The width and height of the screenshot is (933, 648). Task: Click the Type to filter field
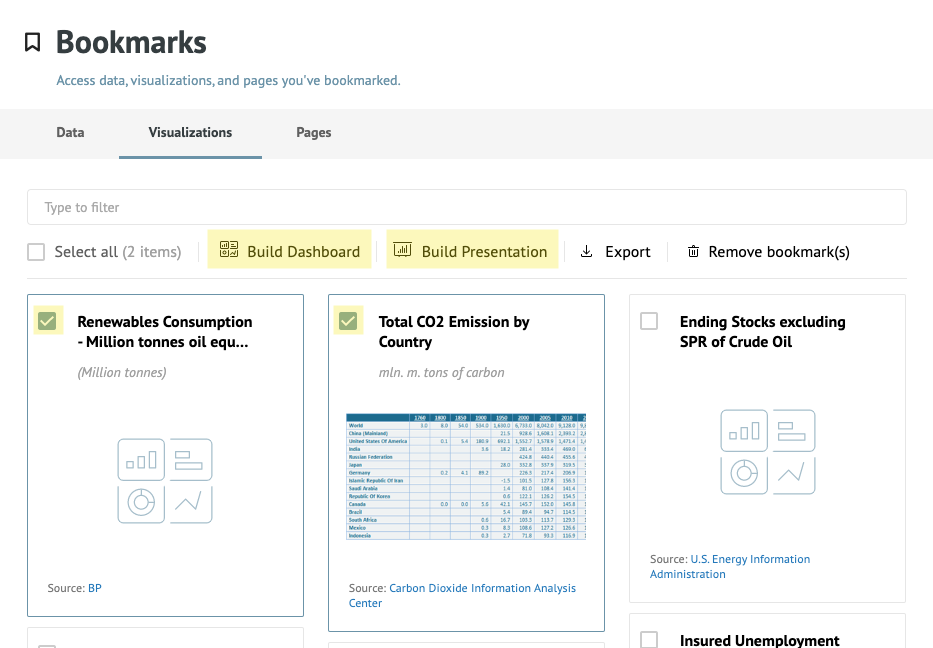(x=466, y=207)
